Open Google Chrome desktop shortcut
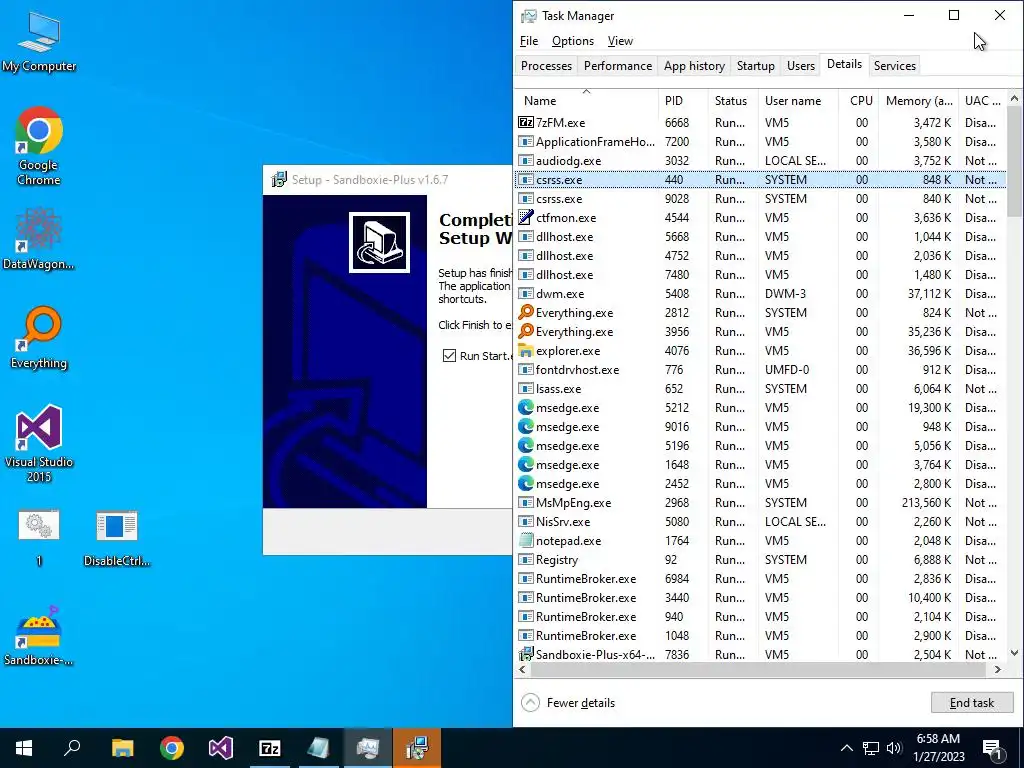Image resolution: width=1024 pixels, height=768 pixels. tap(39, 146)
